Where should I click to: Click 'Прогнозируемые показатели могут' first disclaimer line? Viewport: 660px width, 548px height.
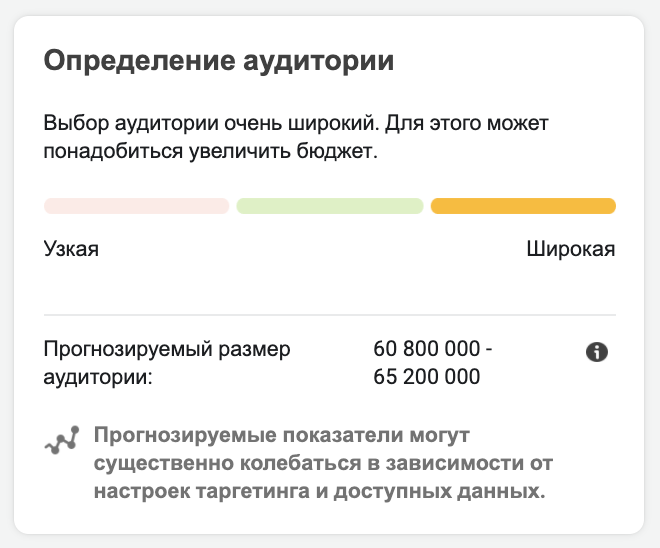pyautogui.click(x=282, y=435)
